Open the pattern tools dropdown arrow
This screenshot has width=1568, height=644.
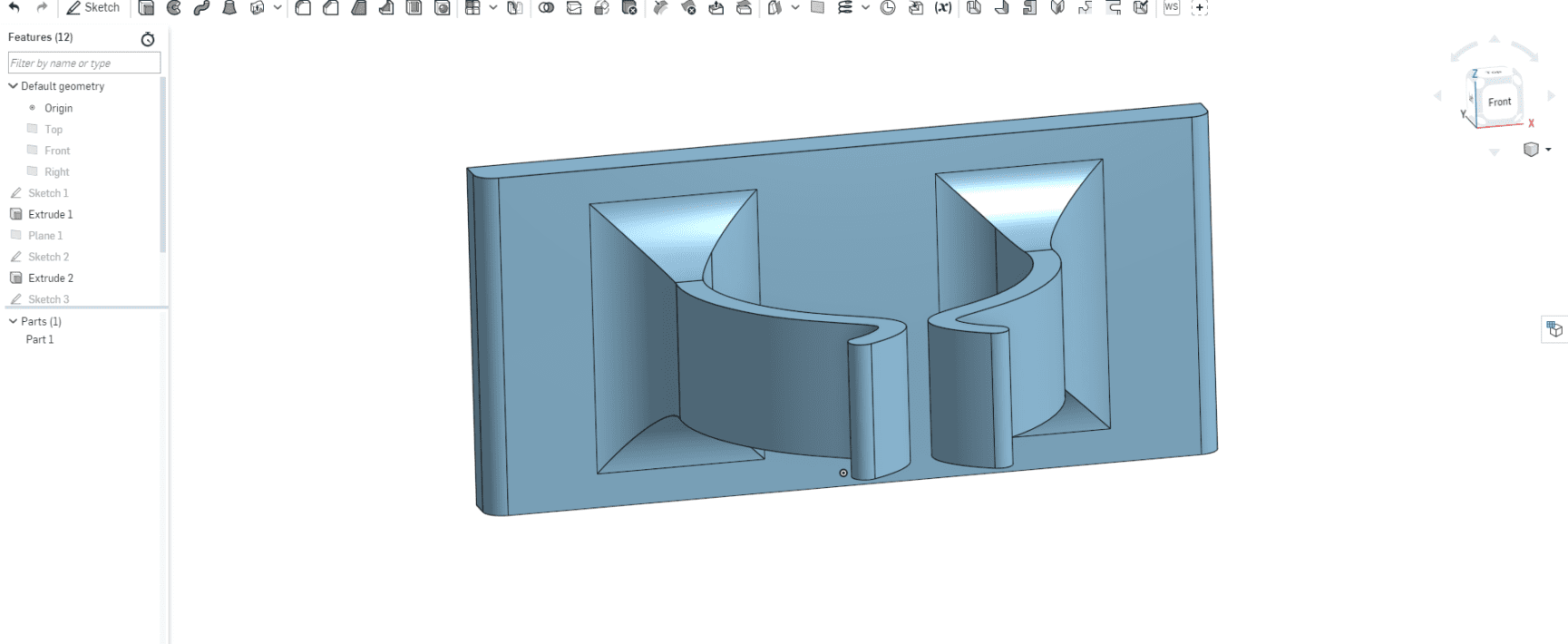pos(492,7)
